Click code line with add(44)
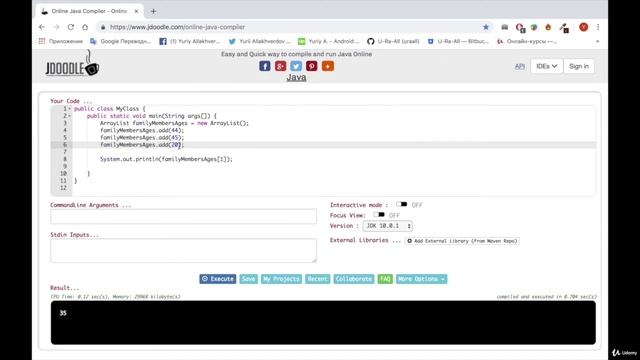This screenshot has width=640, height=360. [x=142, y=130]
